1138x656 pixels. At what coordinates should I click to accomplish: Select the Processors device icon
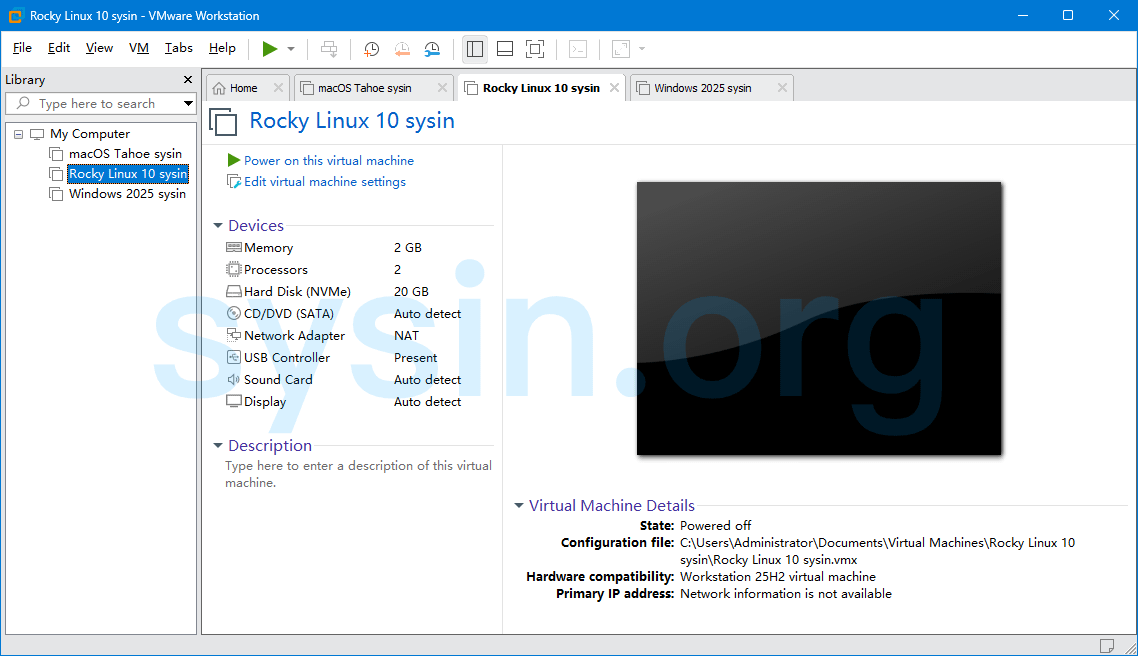(x=232, y=269)
